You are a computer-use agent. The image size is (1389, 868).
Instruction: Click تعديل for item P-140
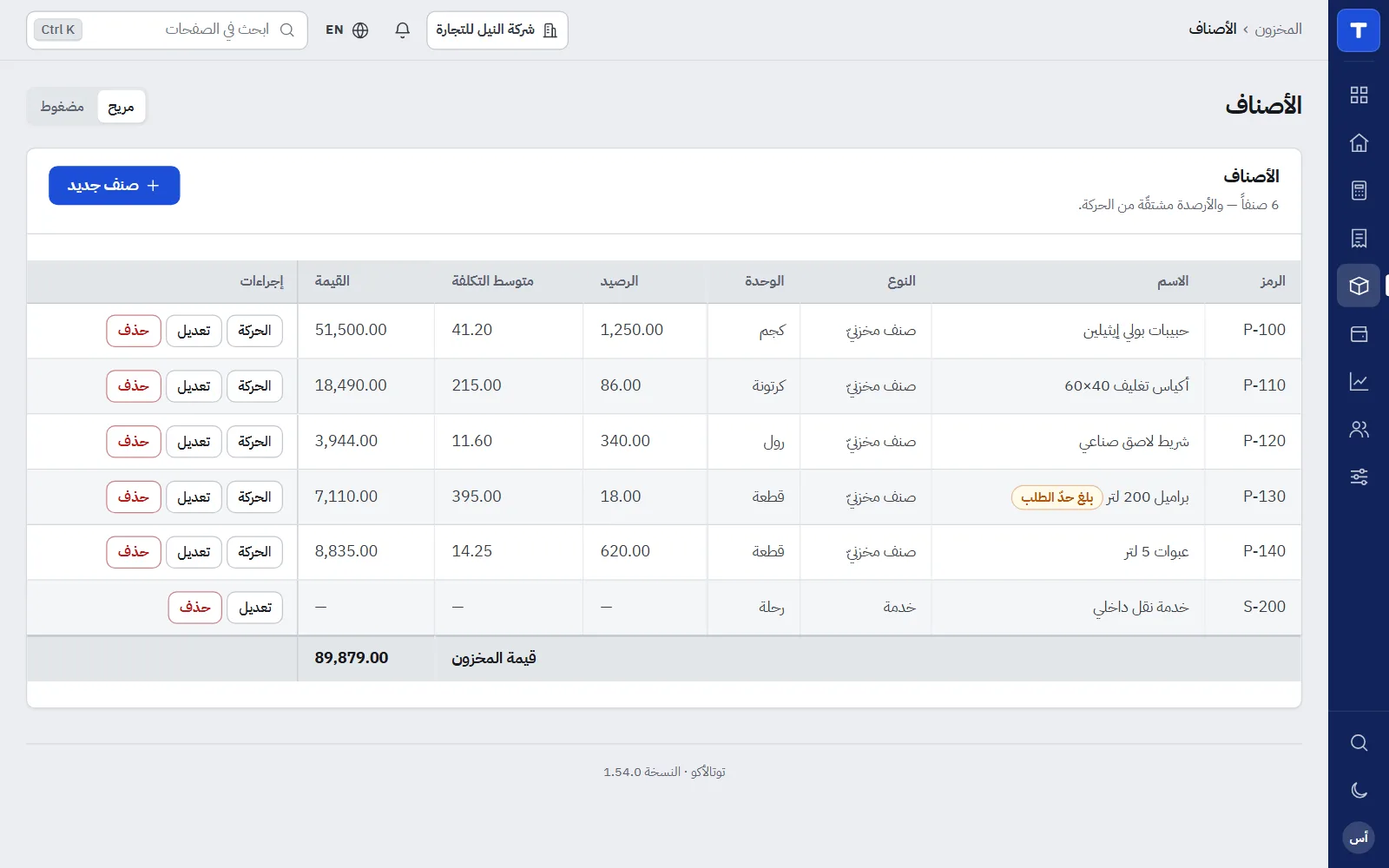click(x=194, y=552)
